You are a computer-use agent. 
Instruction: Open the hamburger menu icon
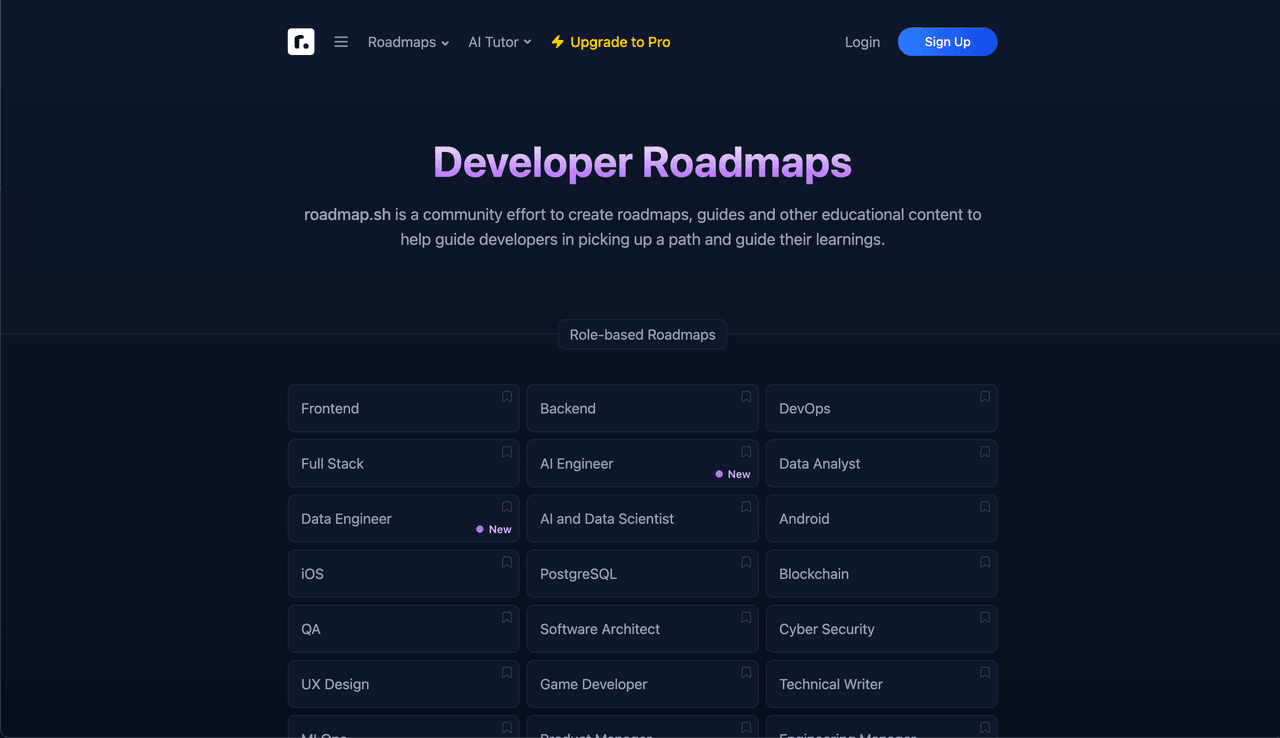pos(341,42)
